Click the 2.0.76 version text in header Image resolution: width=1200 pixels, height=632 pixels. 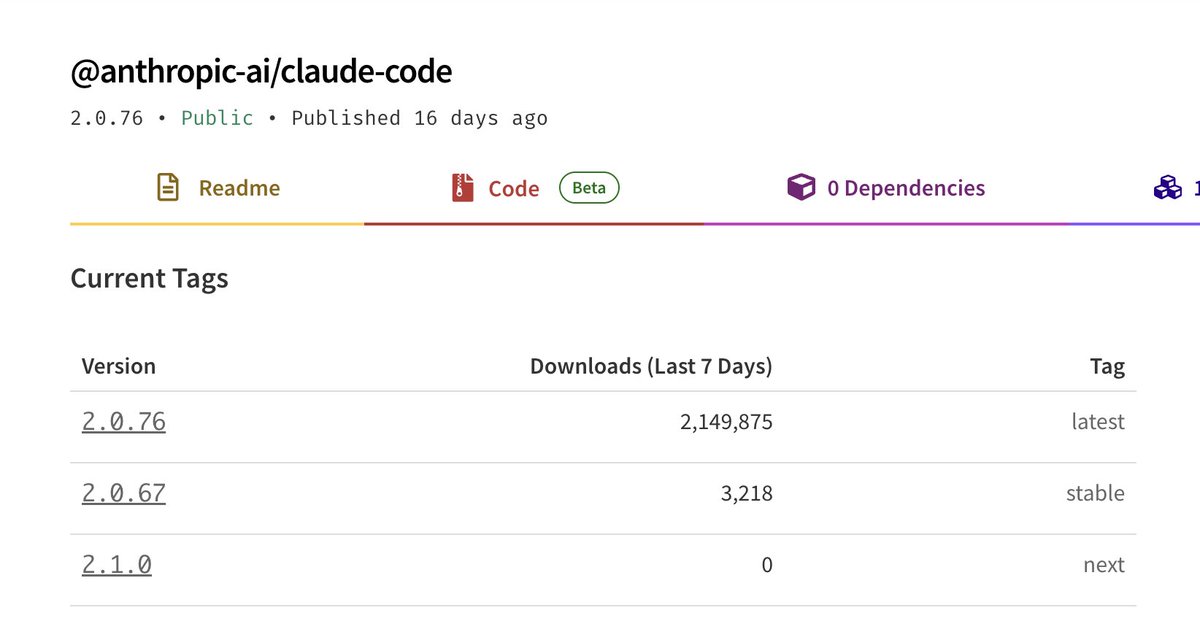[x=106, y=118]
